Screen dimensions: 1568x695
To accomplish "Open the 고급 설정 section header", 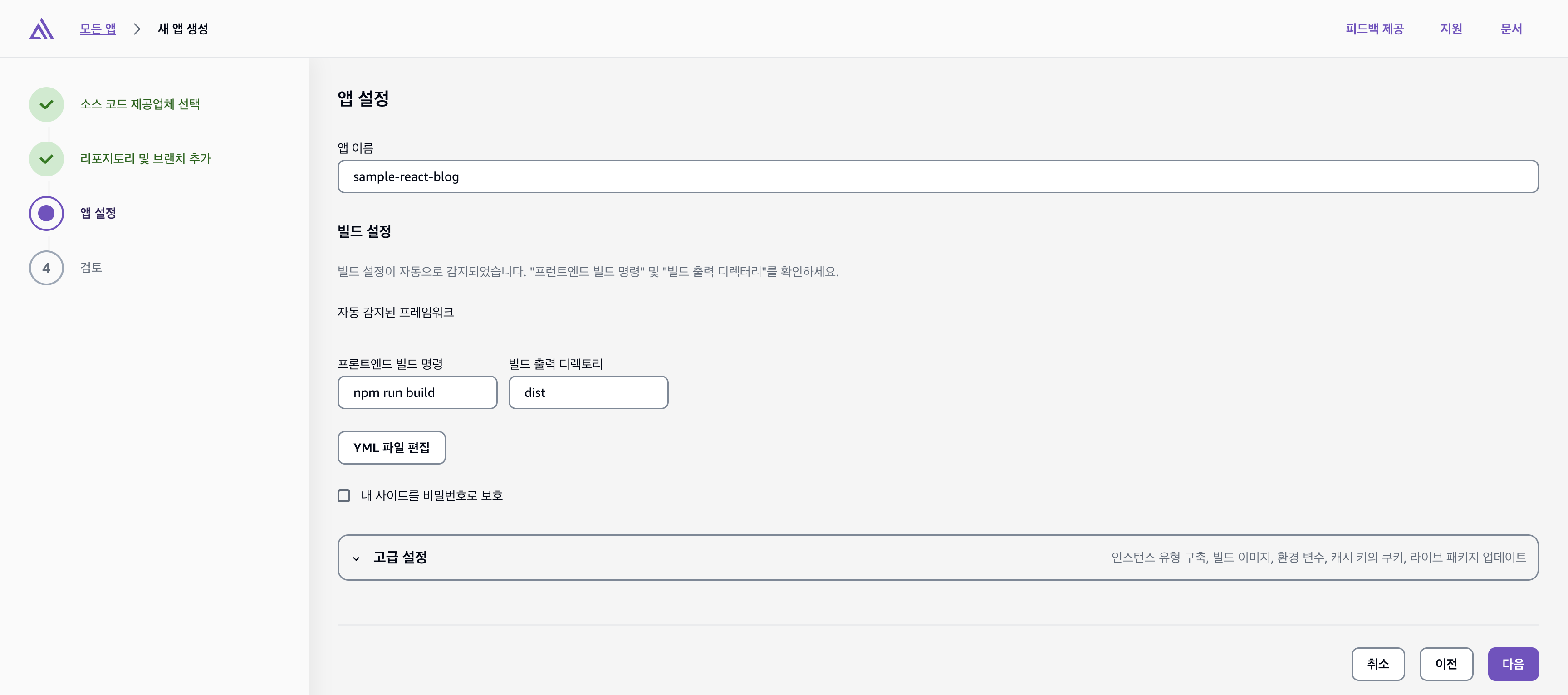I will click(400, 557).
